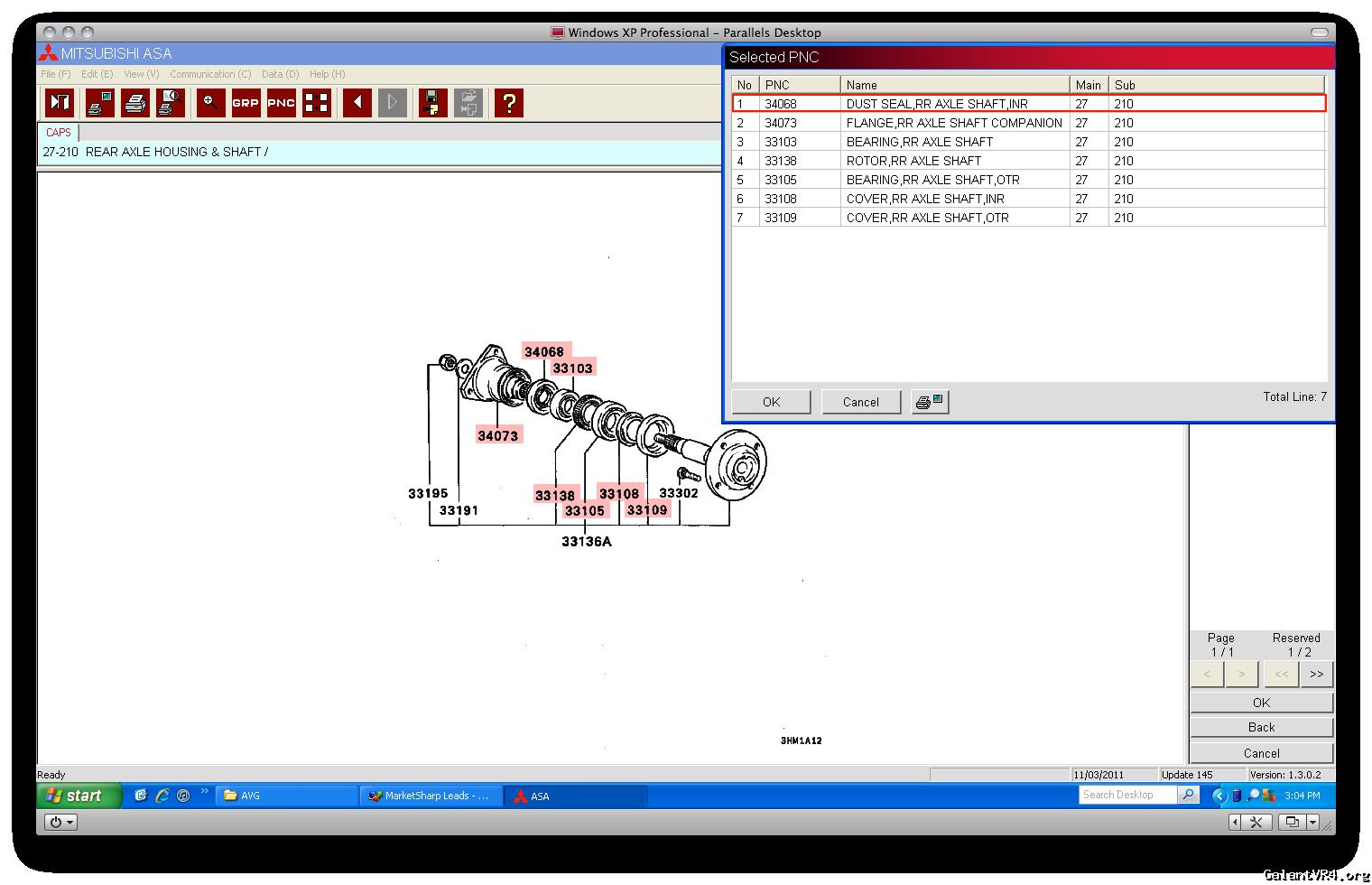Click the greyed forward arrow toolbar icon
The height and width of the screenshot is (885, 1372).
click(x=393, y=103)
